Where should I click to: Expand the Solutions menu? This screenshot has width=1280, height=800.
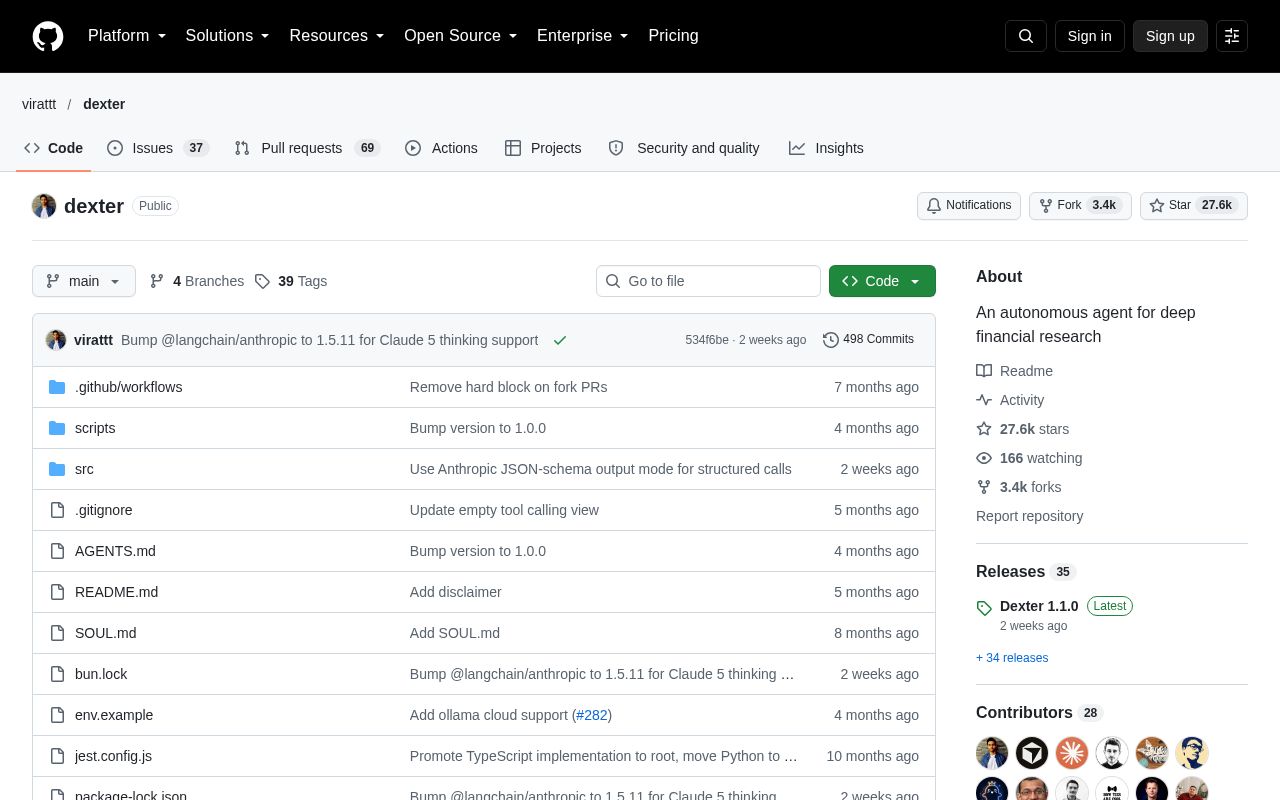pos(228,36)
